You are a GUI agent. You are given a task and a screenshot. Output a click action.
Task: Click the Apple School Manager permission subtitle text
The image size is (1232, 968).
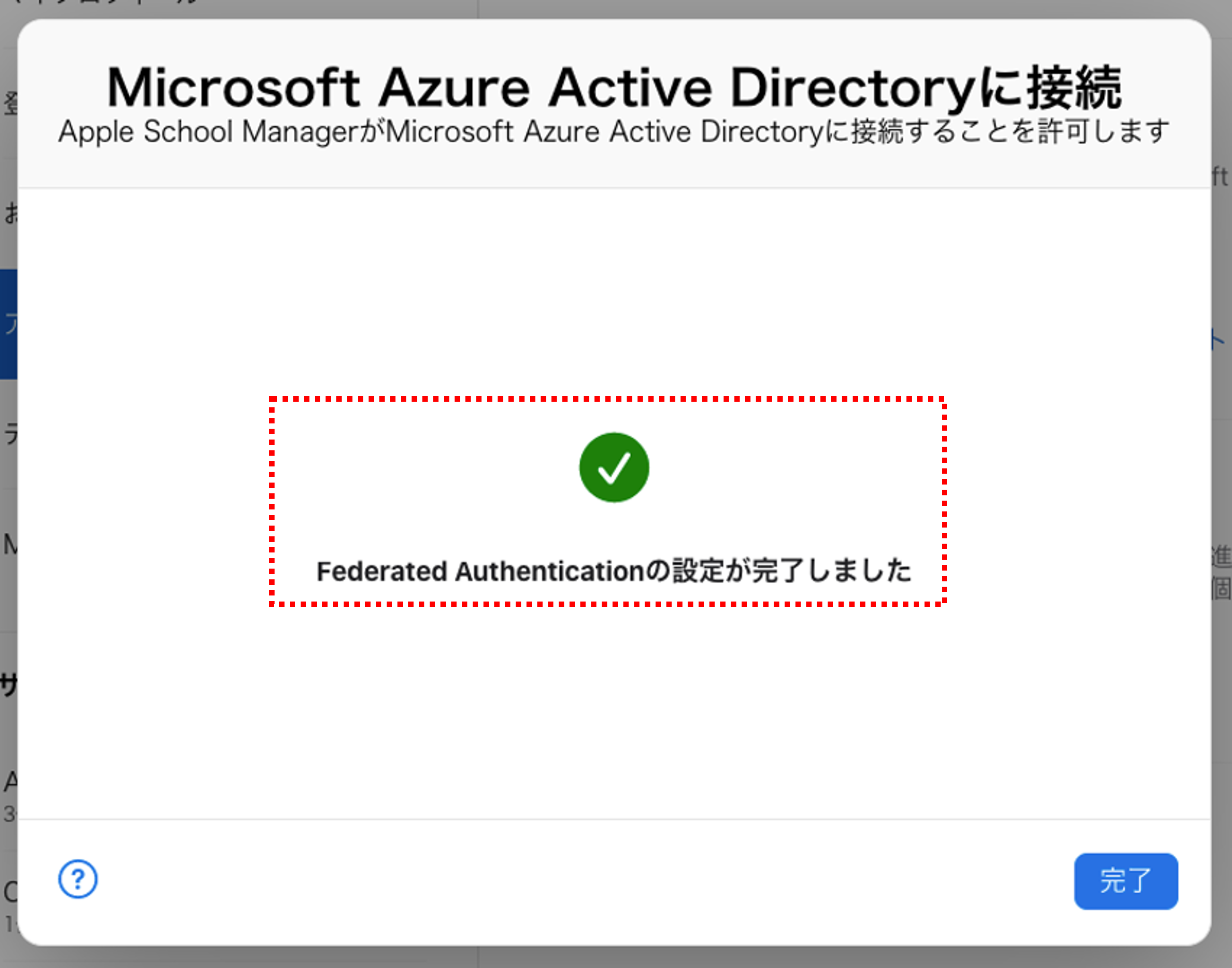[614, 131]
